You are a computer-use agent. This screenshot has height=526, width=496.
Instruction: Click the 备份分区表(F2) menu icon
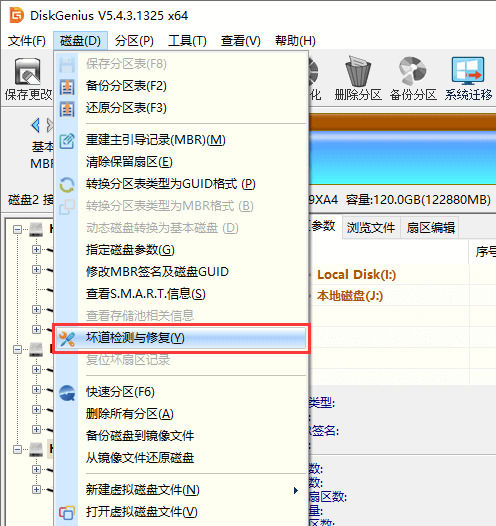coord(67,87)
